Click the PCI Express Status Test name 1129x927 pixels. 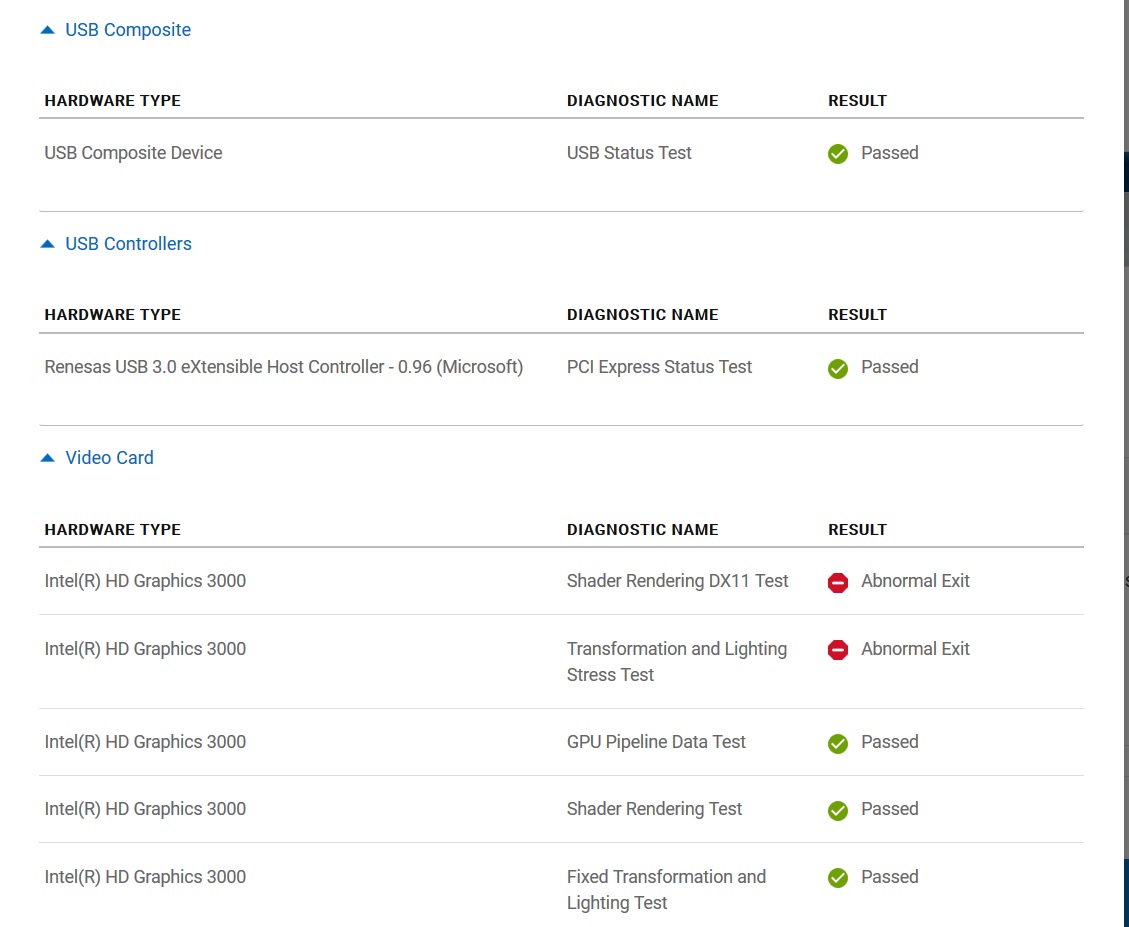659,367
